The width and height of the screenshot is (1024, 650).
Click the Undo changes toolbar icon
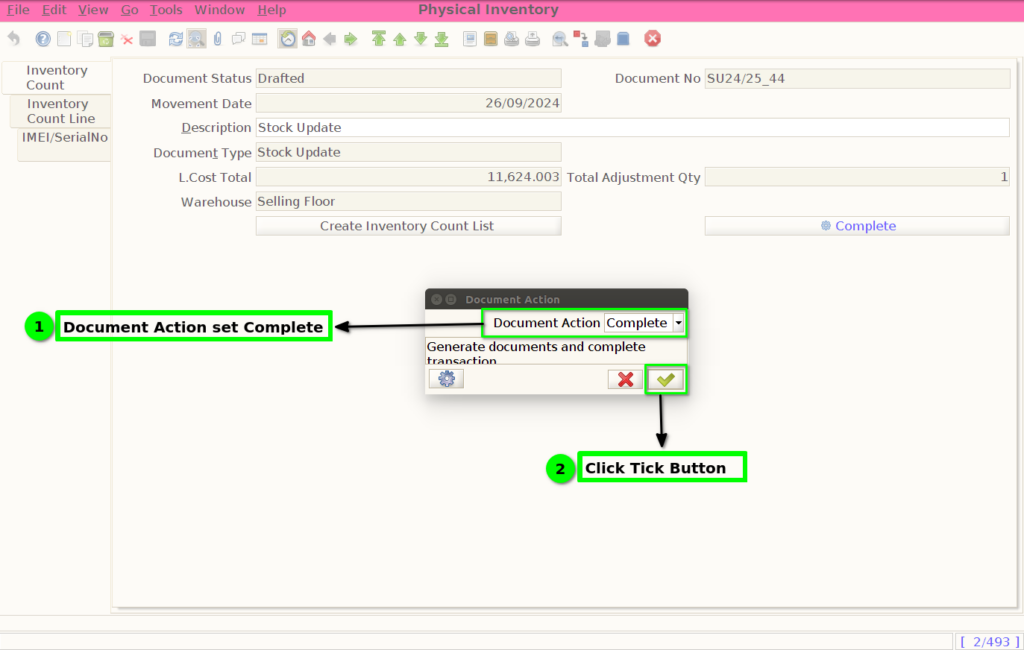[x=14, y=39]
